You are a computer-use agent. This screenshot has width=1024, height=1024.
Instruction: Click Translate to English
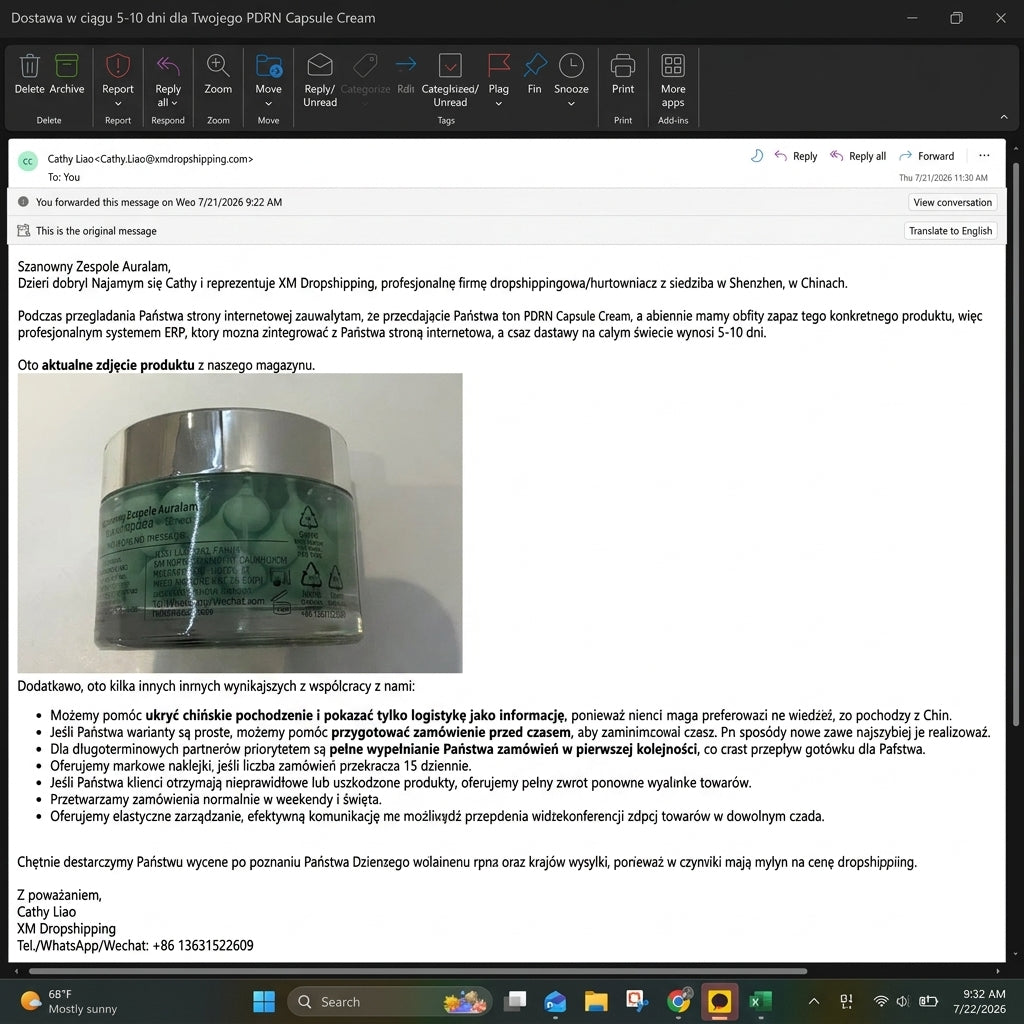pos(950,231)
